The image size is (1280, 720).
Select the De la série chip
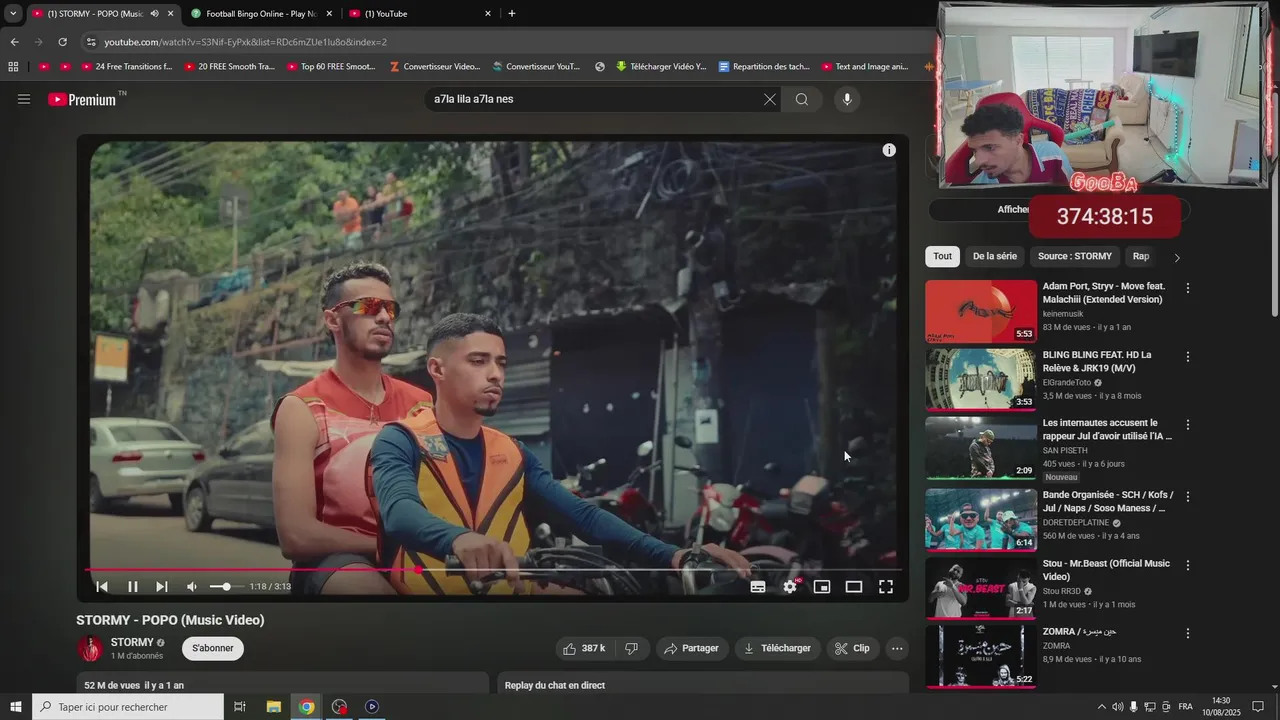pos(995,256)
